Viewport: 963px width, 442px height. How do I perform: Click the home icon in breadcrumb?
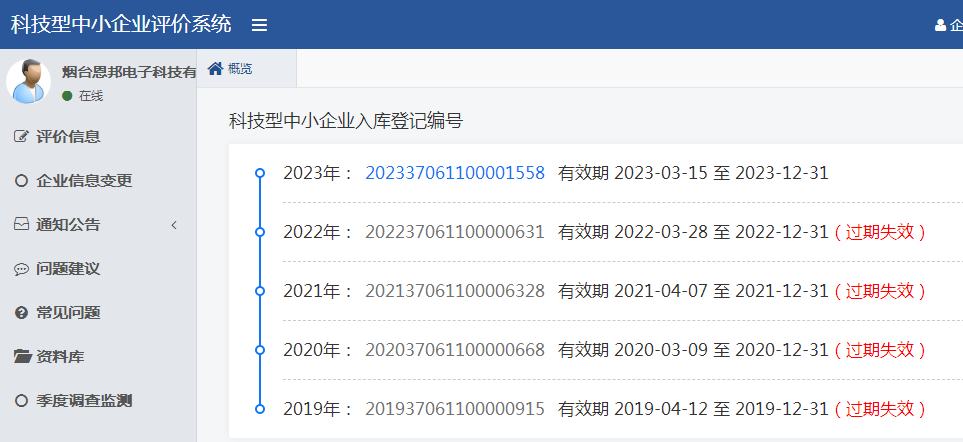pos(215,68)
